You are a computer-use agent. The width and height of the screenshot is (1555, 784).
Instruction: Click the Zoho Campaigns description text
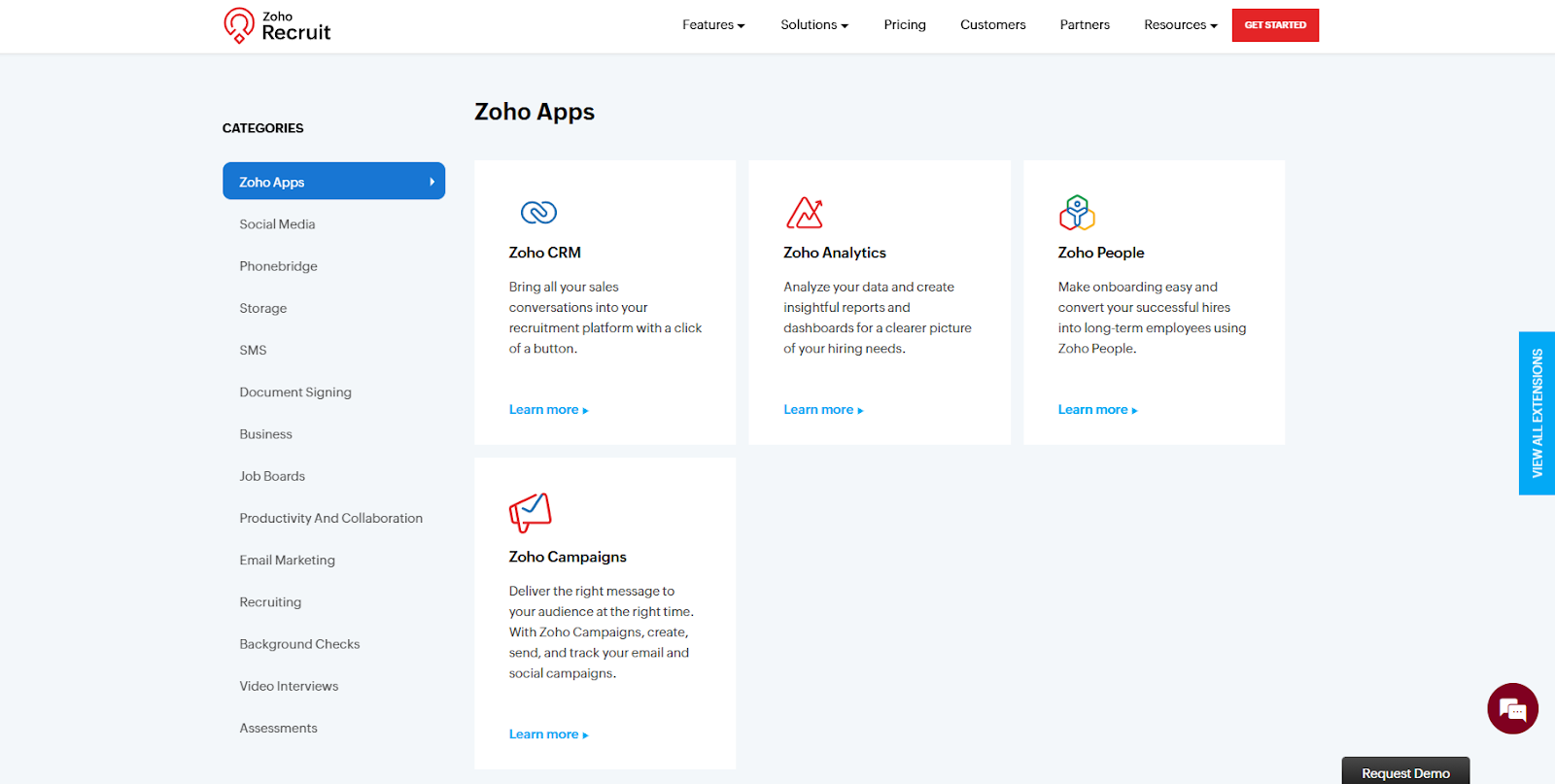tap(602, 631)
